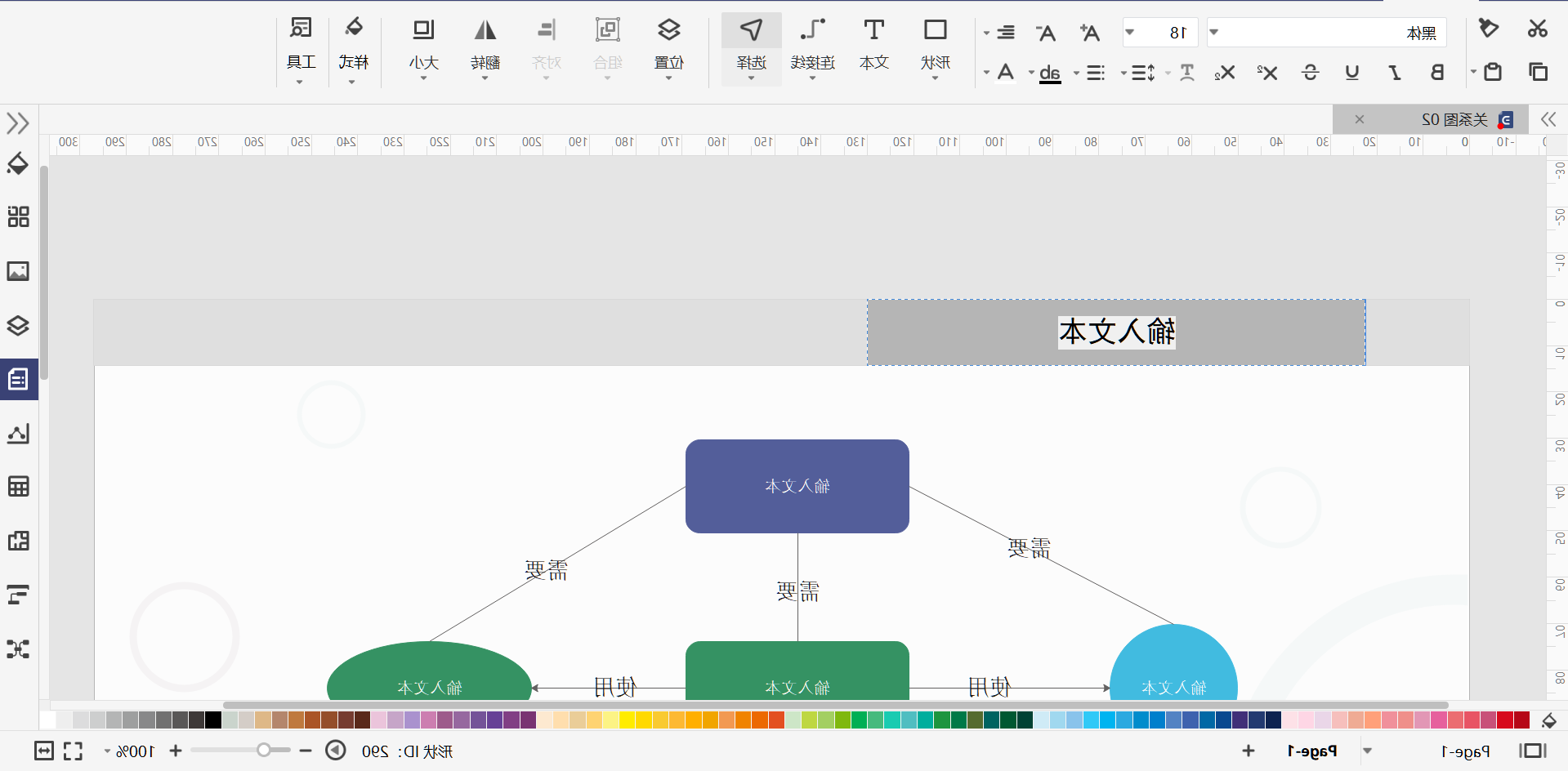Click the shuffle-style icon at the sidebar bottom
This screenshot has height=771, width=1568.
click(18, 649)
